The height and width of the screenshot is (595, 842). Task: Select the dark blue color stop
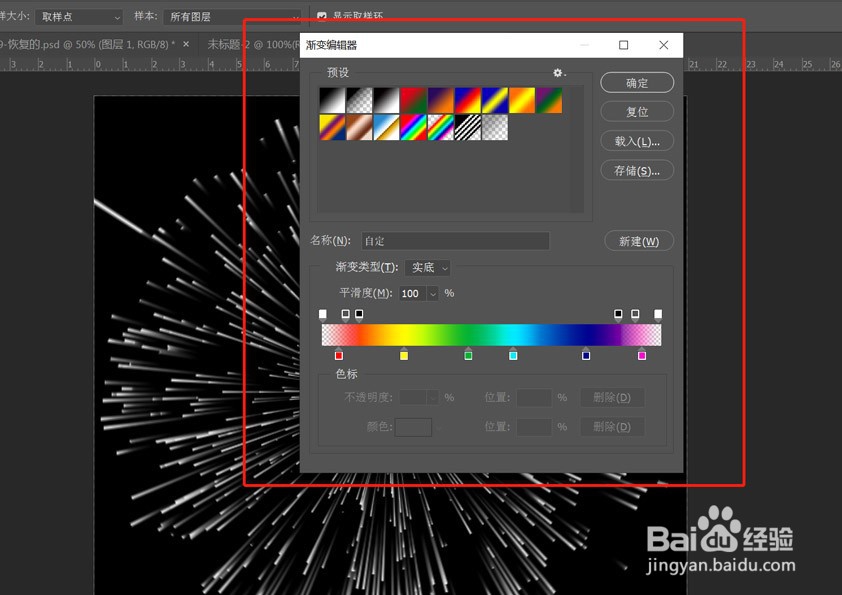(586, 354)
